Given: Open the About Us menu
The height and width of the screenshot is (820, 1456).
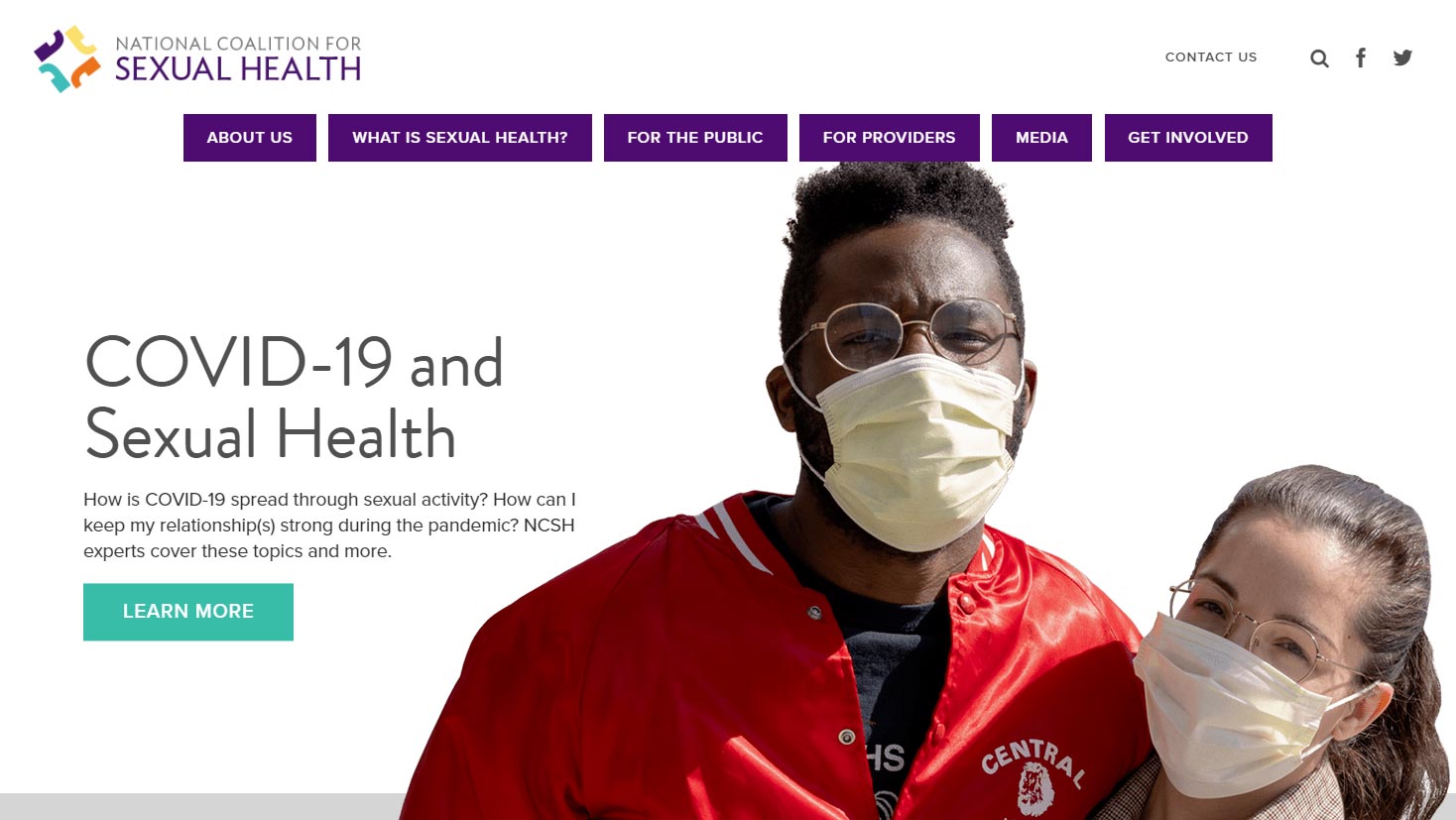Looking at the screenshot, I should tap(250, 138).
